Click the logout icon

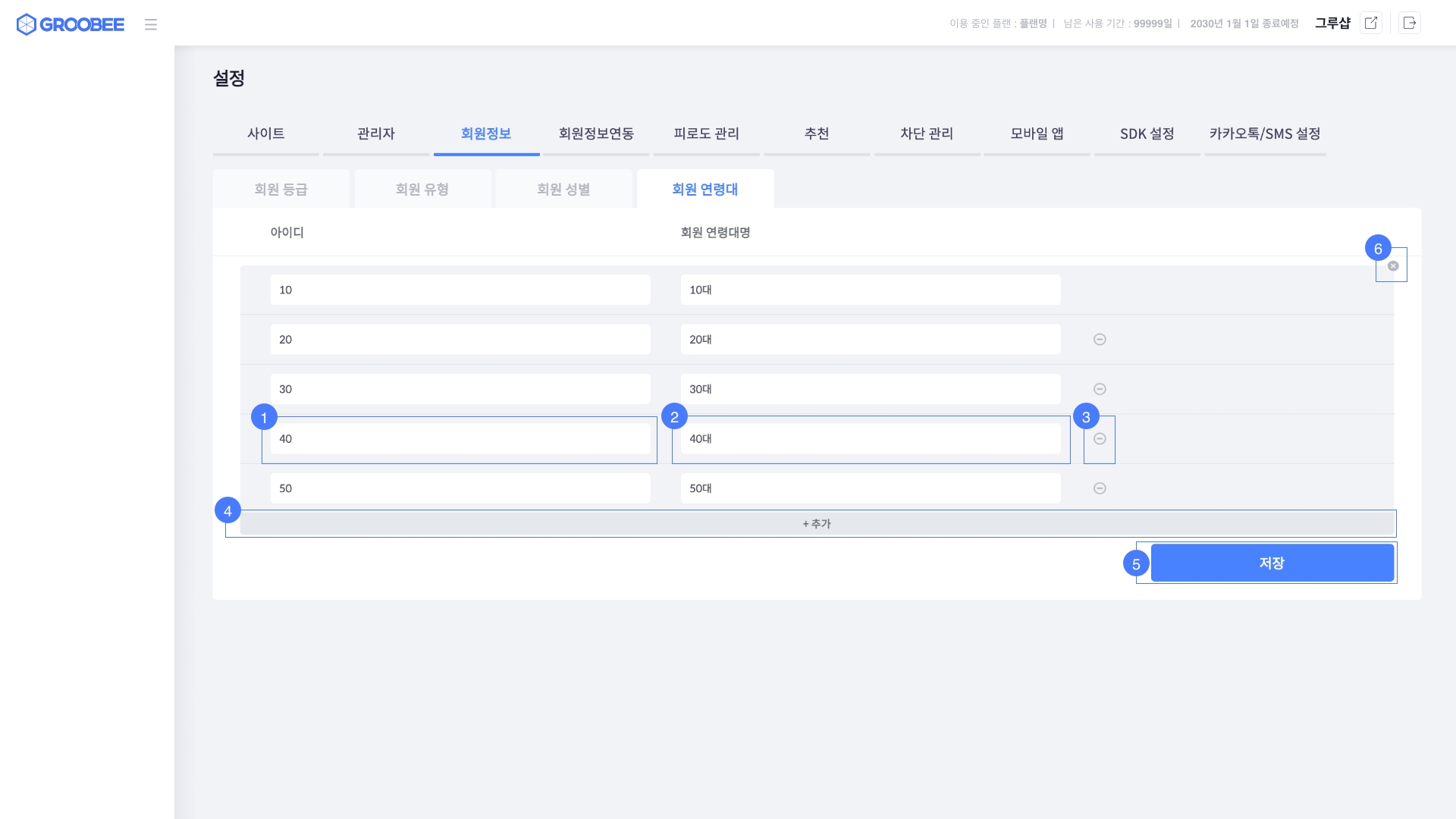[1410, 23]
